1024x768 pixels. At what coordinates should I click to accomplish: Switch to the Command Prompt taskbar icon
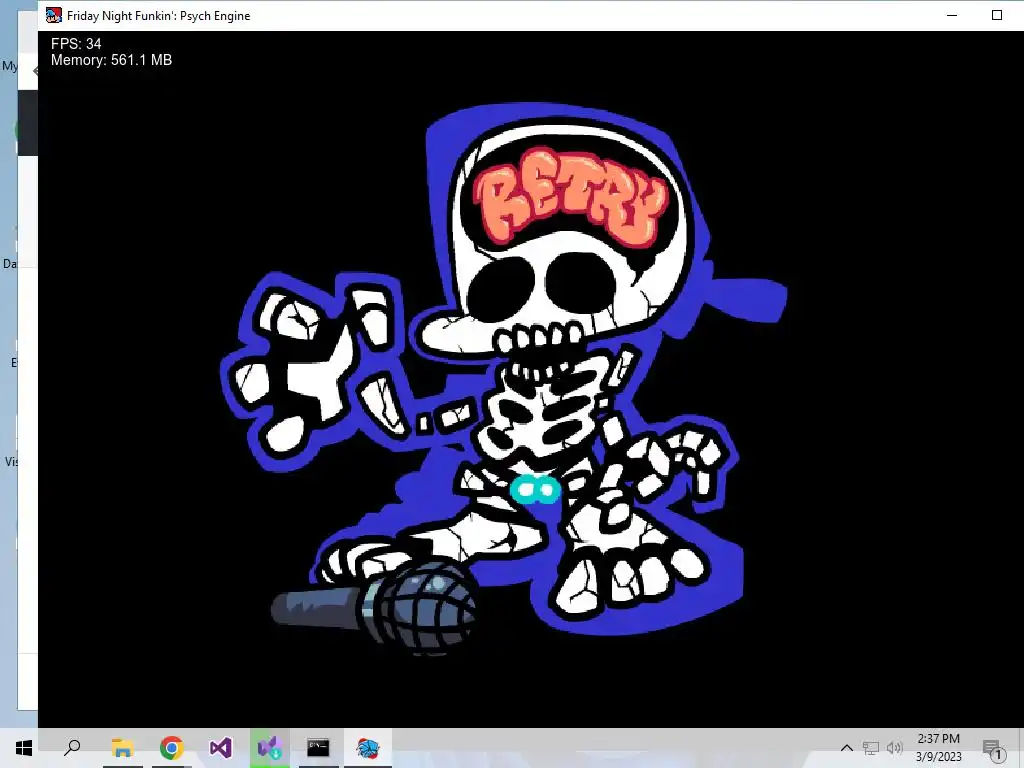[x=318, y=748]
